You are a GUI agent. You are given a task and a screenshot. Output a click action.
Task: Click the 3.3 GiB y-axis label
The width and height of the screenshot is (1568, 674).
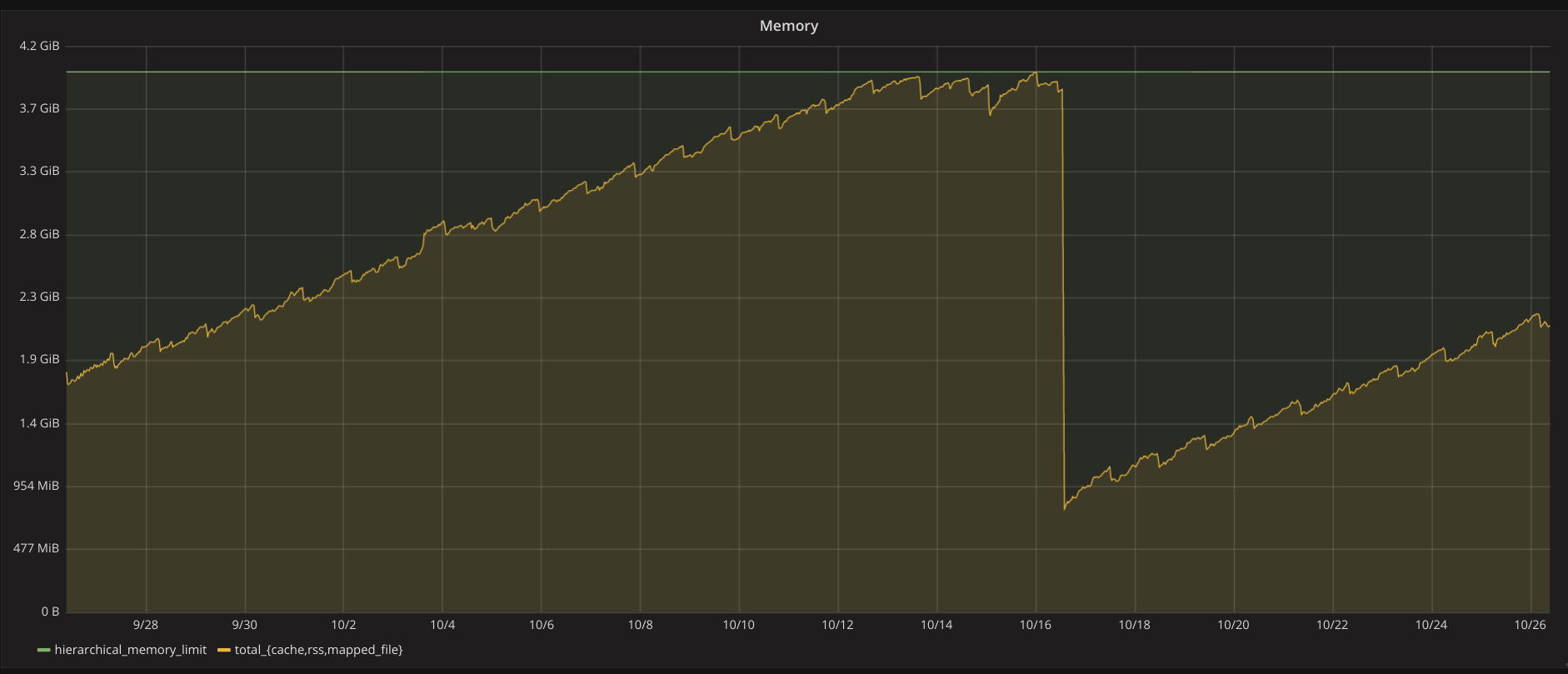click(40, 171)
